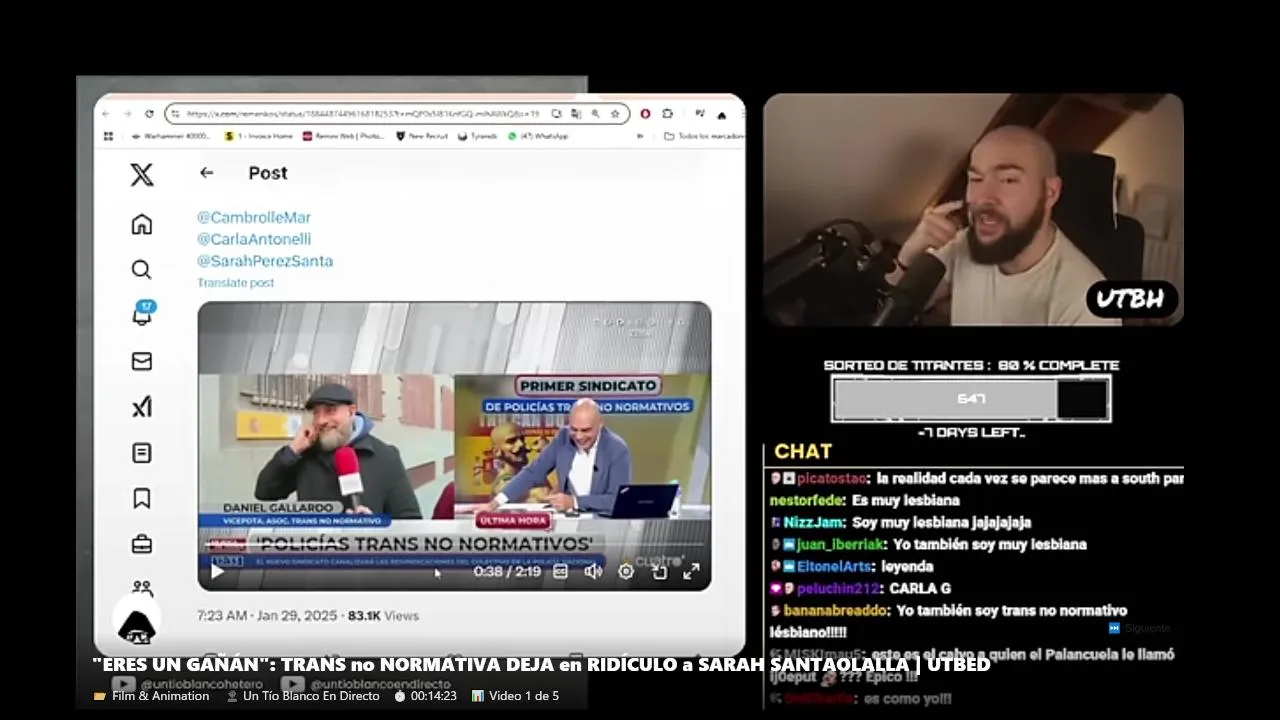Open the X logo home link
1280x720 pixels.
coord(142,175)
